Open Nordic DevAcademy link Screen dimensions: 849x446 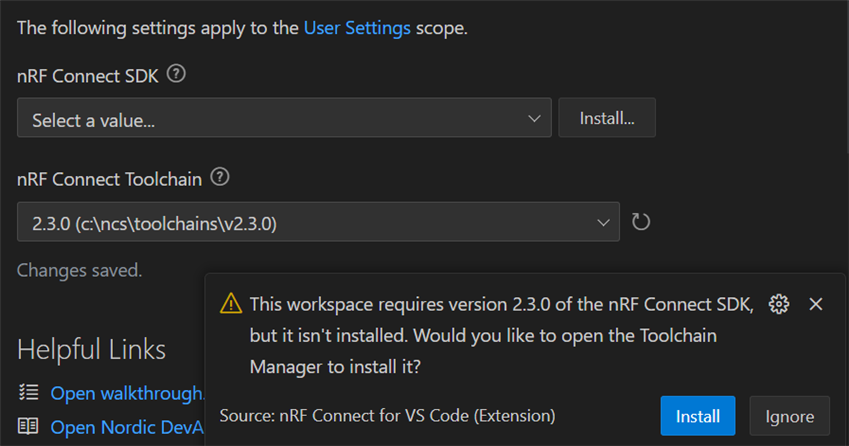click(127, 427)
